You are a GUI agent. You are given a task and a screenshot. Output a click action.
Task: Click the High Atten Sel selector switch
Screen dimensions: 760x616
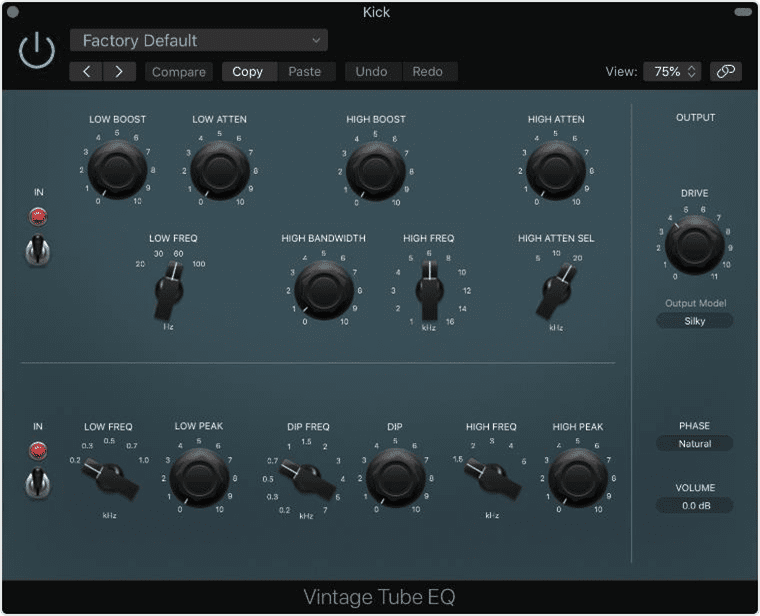pyautogui.click(x=556, y=291)
